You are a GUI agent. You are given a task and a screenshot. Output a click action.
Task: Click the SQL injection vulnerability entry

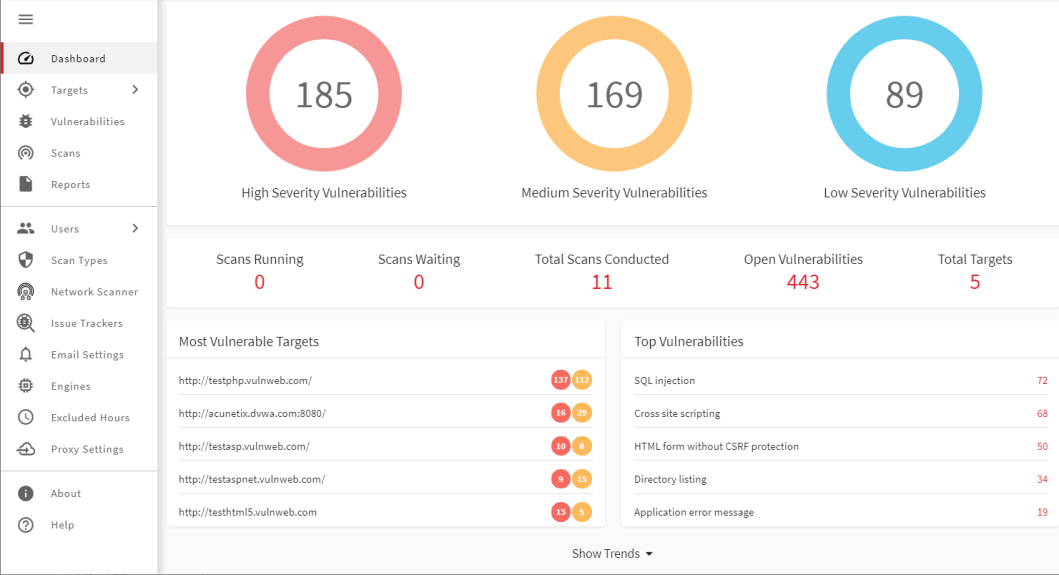point(664,381)
